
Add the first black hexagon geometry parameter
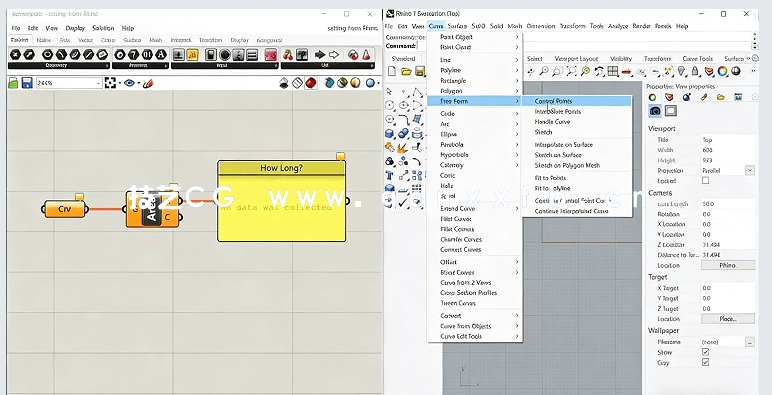pos(15,54)
